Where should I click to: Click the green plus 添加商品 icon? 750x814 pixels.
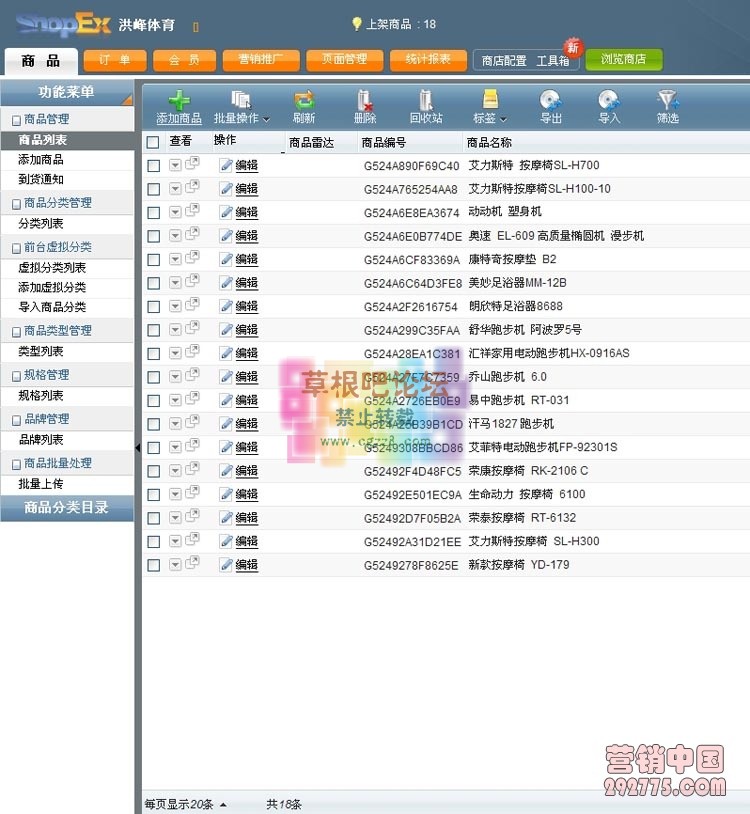tap(178, 100)
